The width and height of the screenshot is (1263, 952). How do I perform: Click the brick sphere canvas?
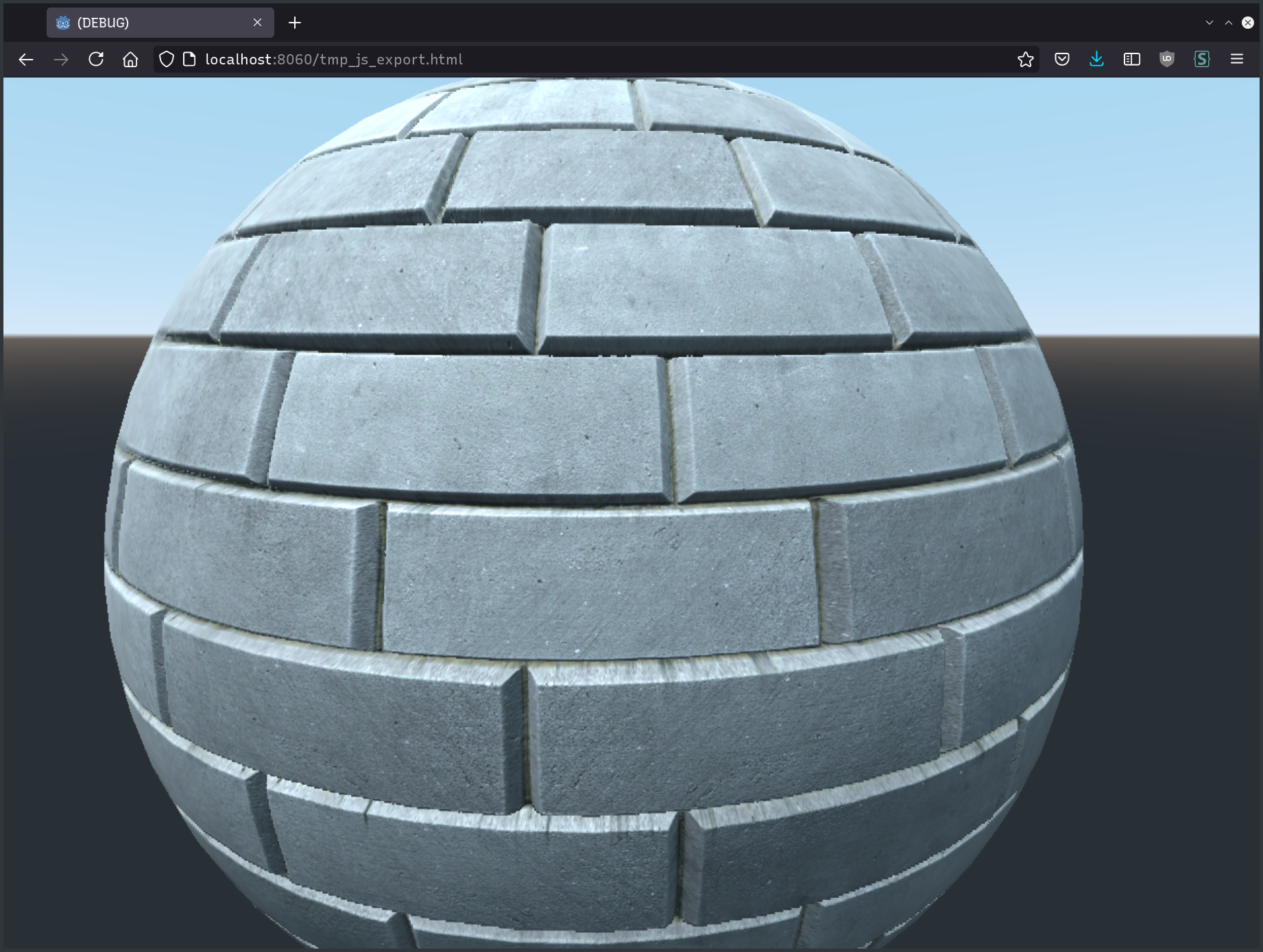click(x=631, y=513)
